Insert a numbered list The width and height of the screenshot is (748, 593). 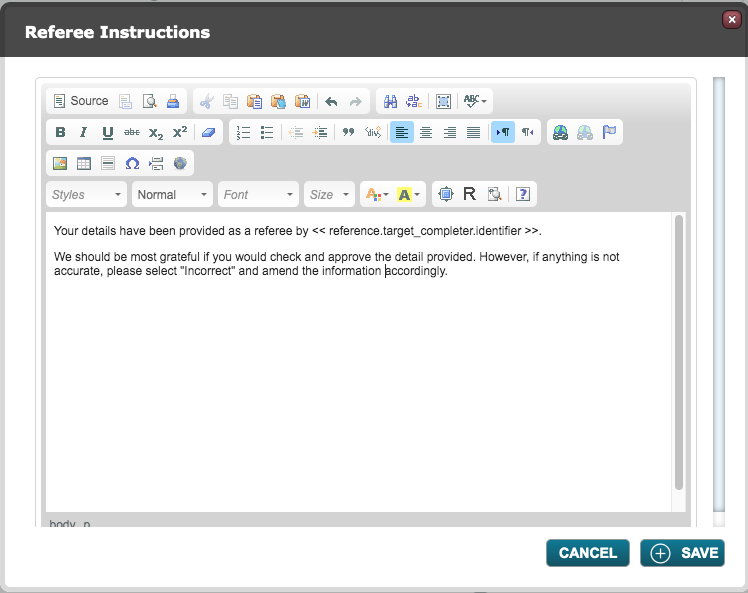[243, 132]
